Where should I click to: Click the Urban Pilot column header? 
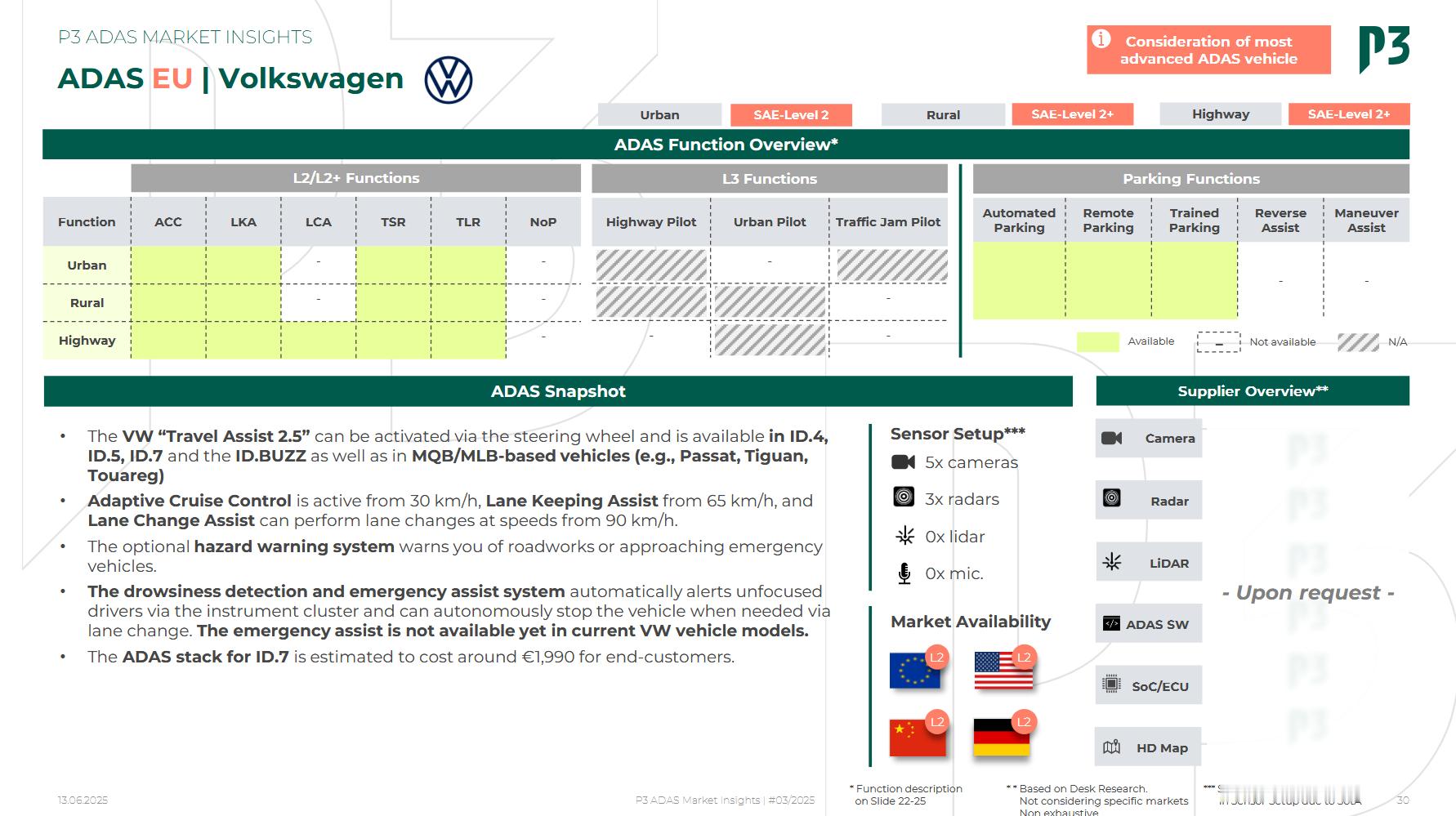pyautogui.click(x=770, y=222)
